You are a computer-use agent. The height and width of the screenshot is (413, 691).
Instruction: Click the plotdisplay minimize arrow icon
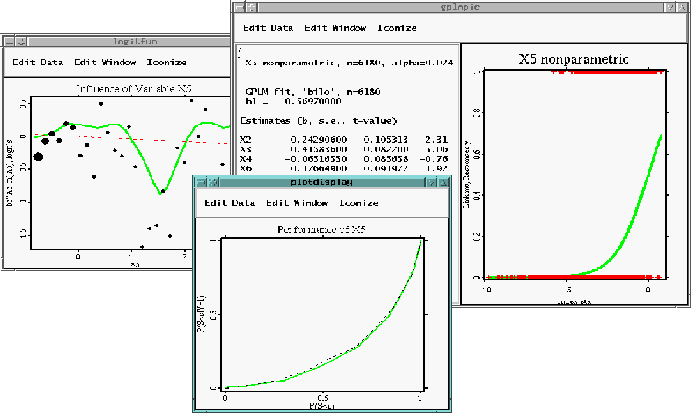click(431, 182)
